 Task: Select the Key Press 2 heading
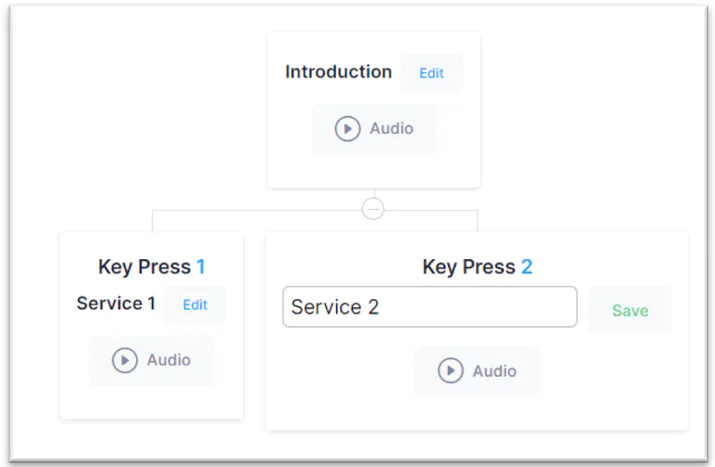coord(477,267)
